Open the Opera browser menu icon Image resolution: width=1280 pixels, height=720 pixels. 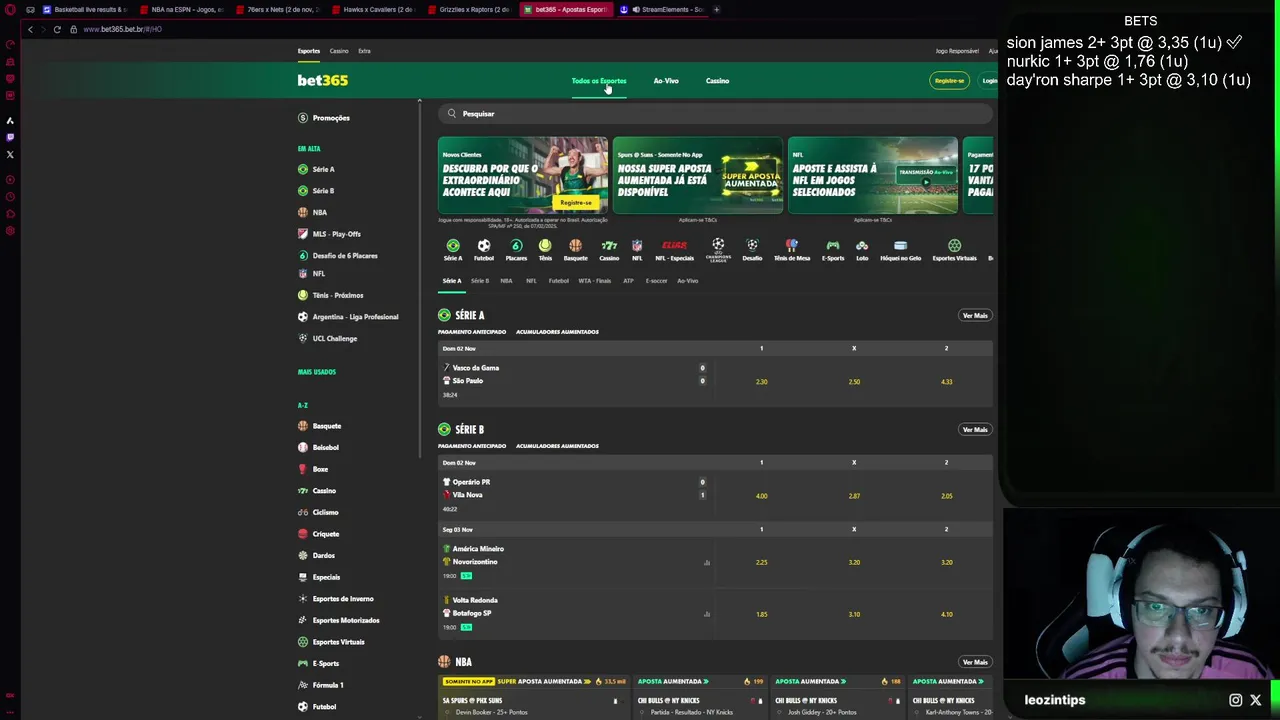pyautogui.click(x=10, y=9)
